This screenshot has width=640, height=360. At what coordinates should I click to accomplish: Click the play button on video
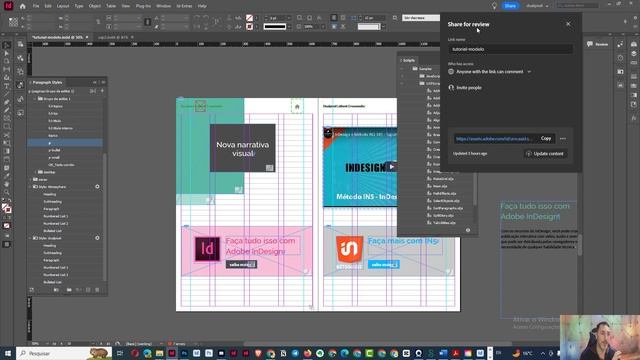click(x=391, y=167)
